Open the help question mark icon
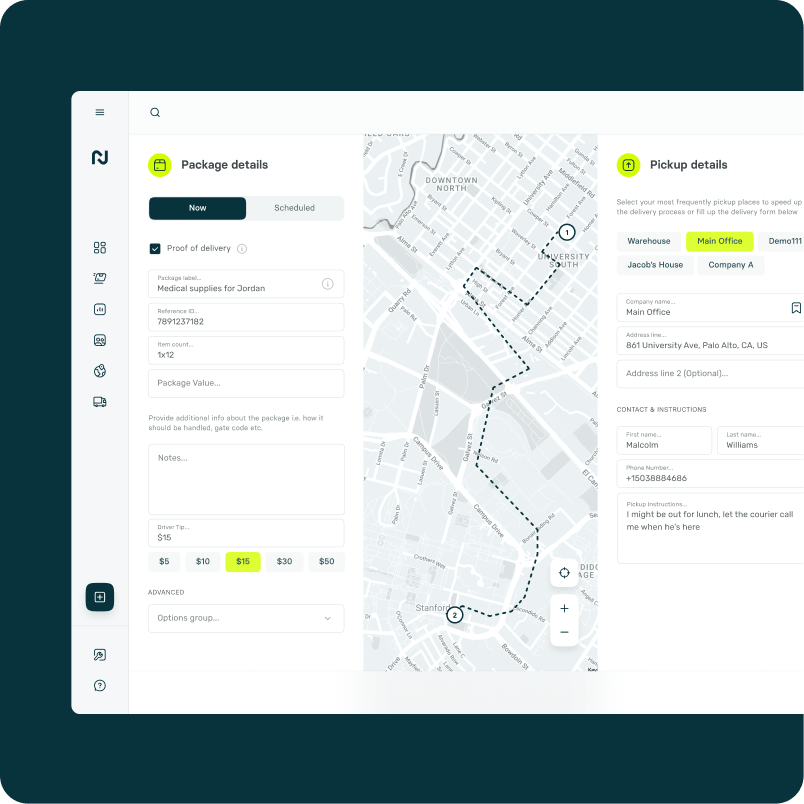The height and width of the screenshot is (804, 804). 100,686
